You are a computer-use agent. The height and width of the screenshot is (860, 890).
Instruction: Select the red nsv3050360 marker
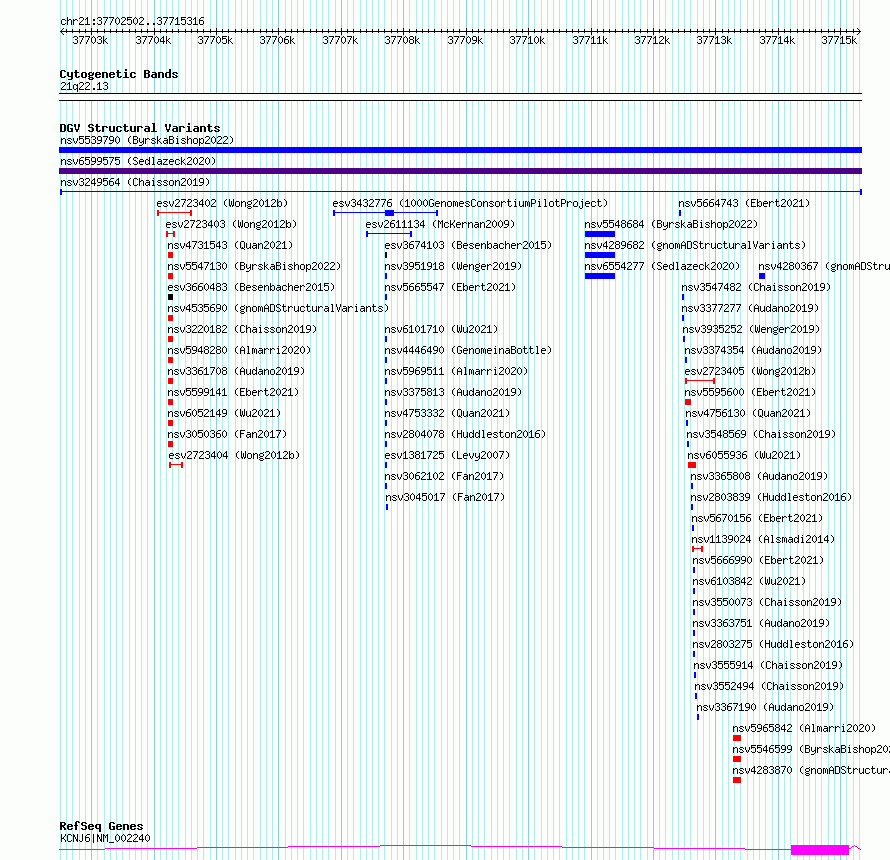click(170, 444)
